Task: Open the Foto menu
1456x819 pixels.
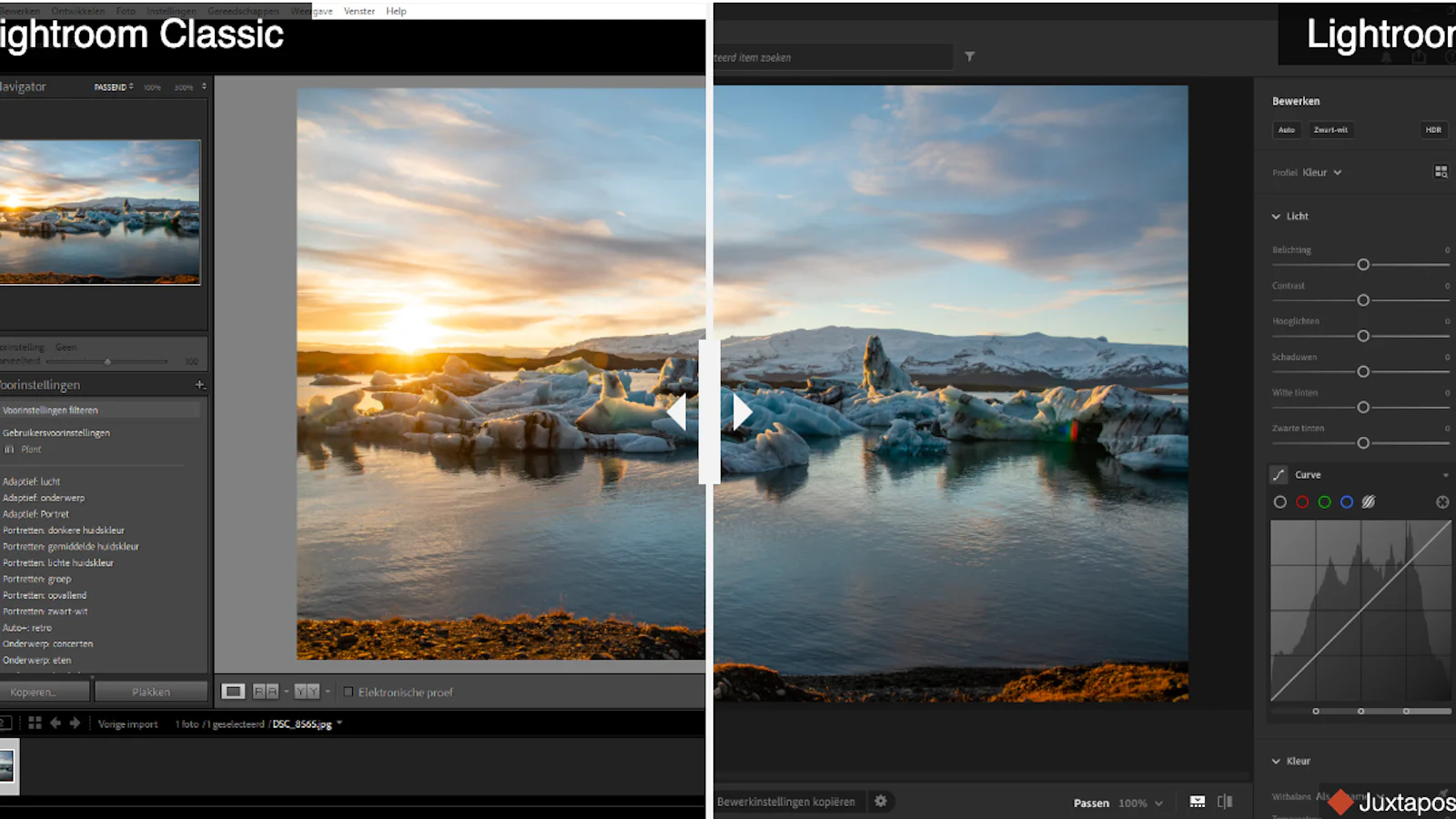Action: click(x=126, y=11)
